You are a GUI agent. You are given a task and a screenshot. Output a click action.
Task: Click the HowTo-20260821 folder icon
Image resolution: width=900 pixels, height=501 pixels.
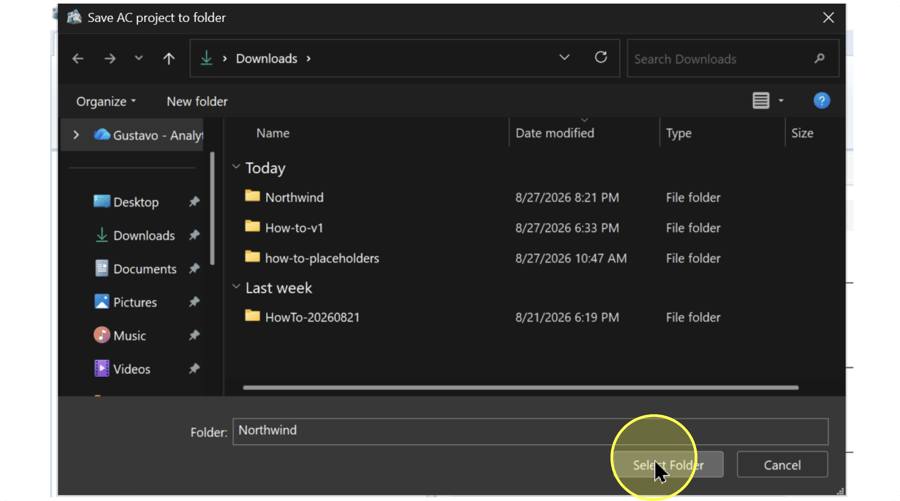tap(252, 316)
